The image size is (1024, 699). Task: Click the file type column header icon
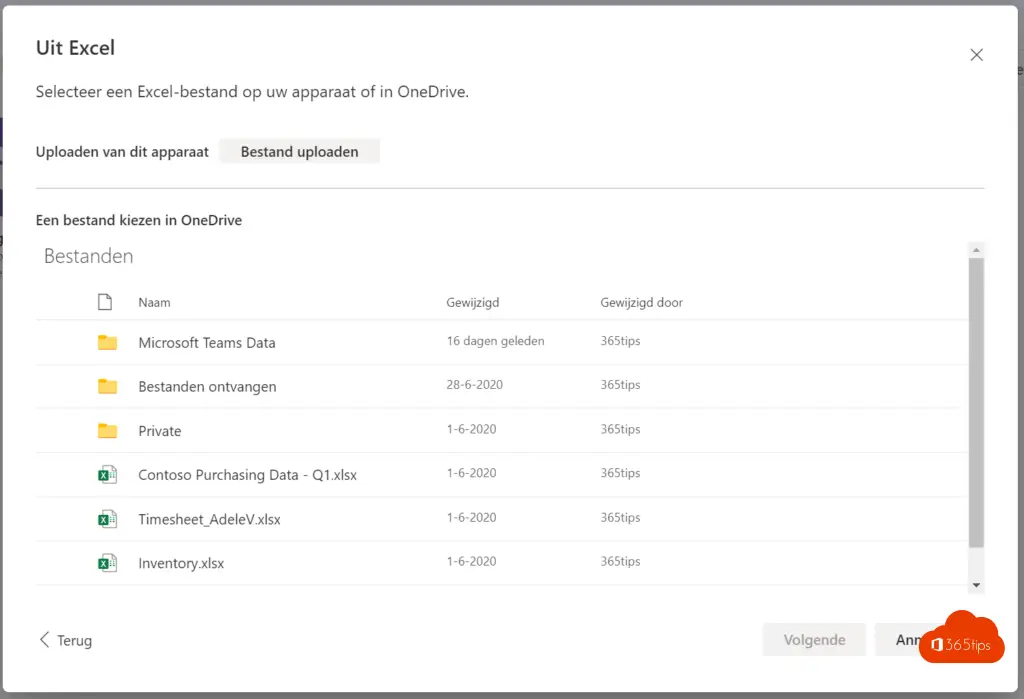(x=104, y=302)
